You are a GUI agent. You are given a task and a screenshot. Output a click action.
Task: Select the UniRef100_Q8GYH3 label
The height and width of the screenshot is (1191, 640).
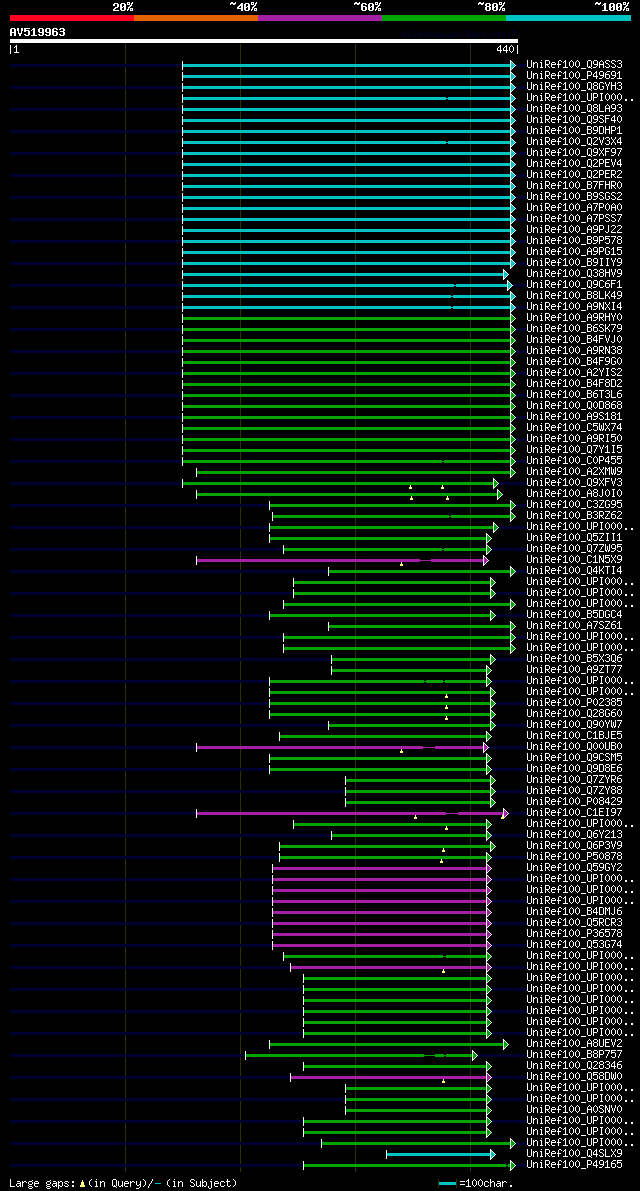pos(574,87)
